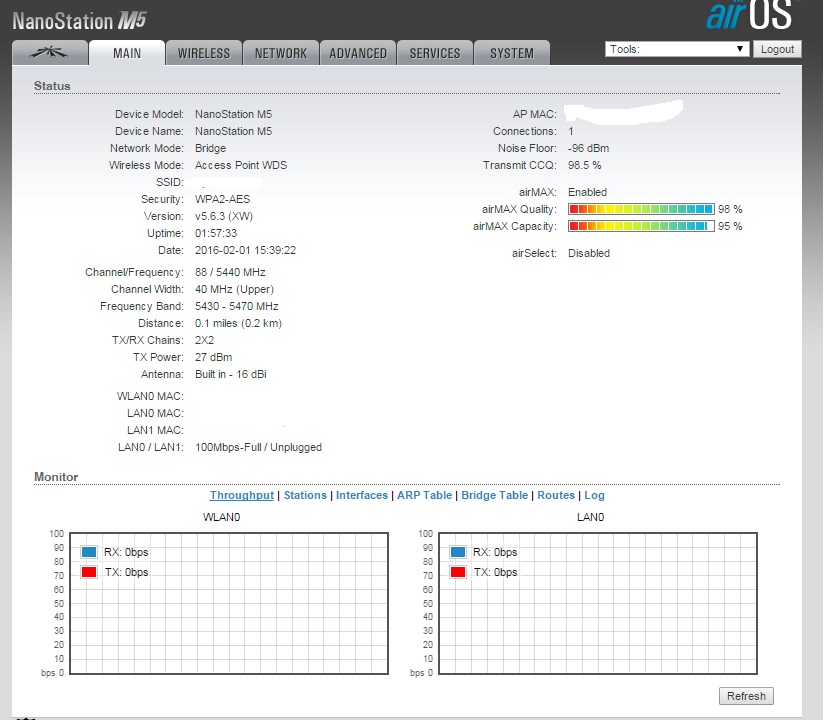Click the NanoStation M5 header logo
Image resolution: width=826 pixels, height=720 pixels.
(x=79, y=21)
